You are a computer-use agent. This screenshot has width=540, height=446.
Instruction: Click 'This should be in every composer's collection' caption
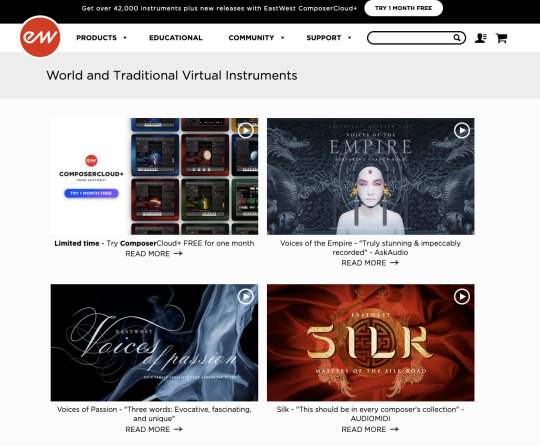click(370, 414)
